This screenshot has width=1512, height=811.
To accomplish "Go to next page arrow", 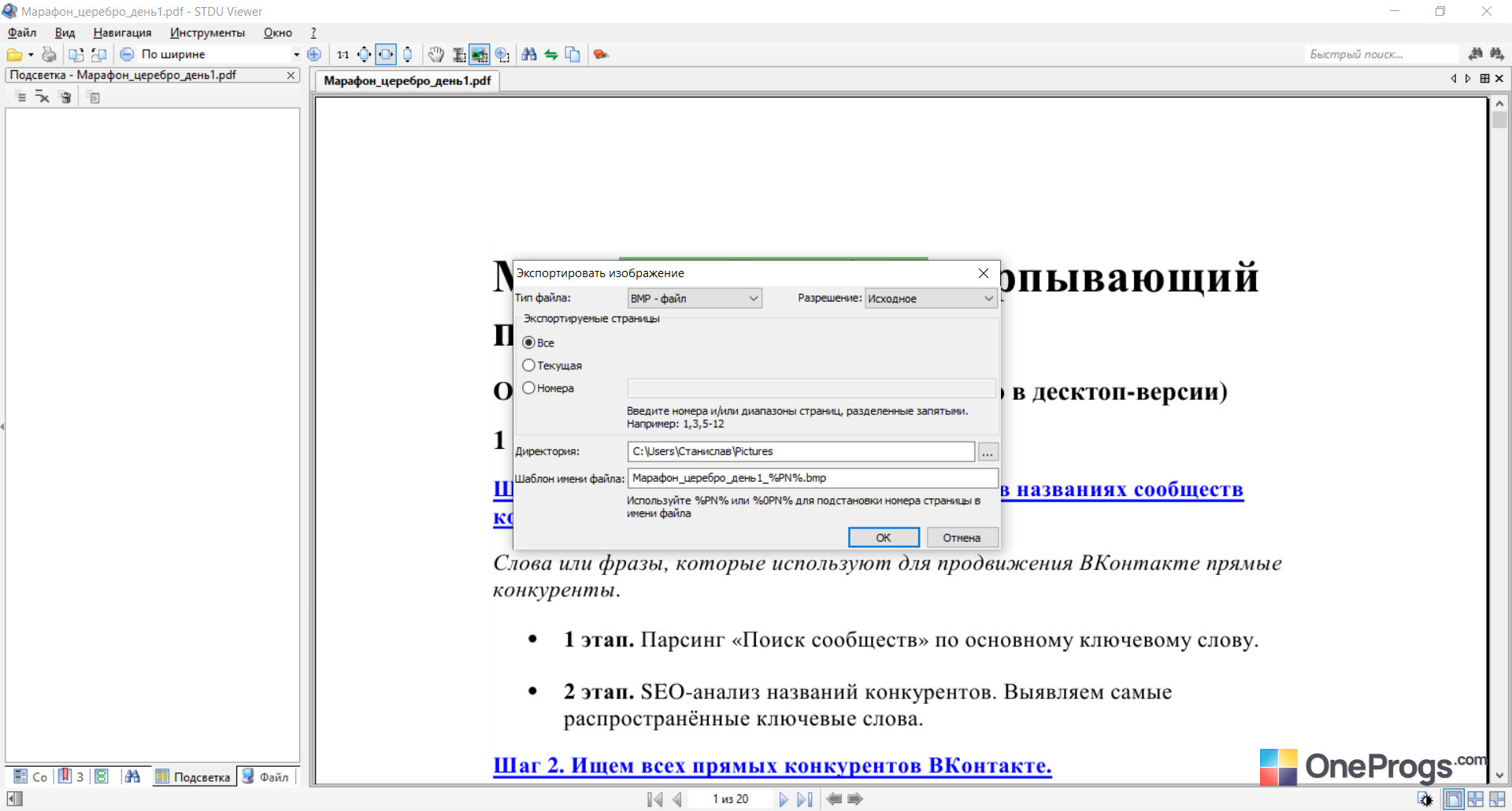I will point(783,799).
